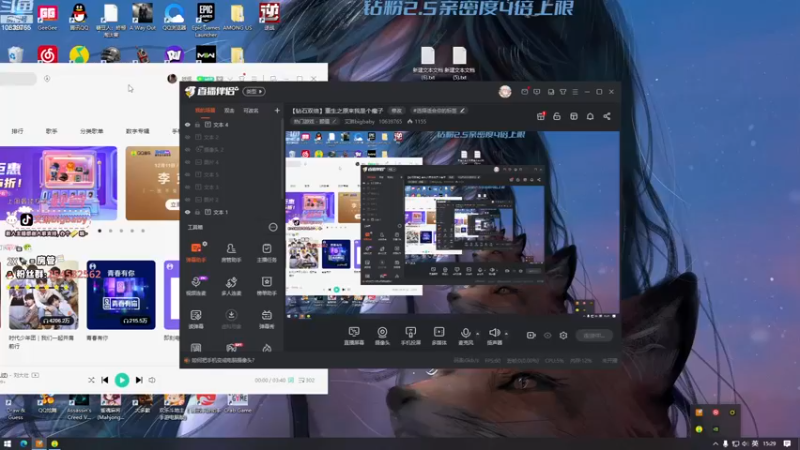Open the 房管助手 tool
The width and height of the screenshot is (800, 450).
tap(231, 252)
